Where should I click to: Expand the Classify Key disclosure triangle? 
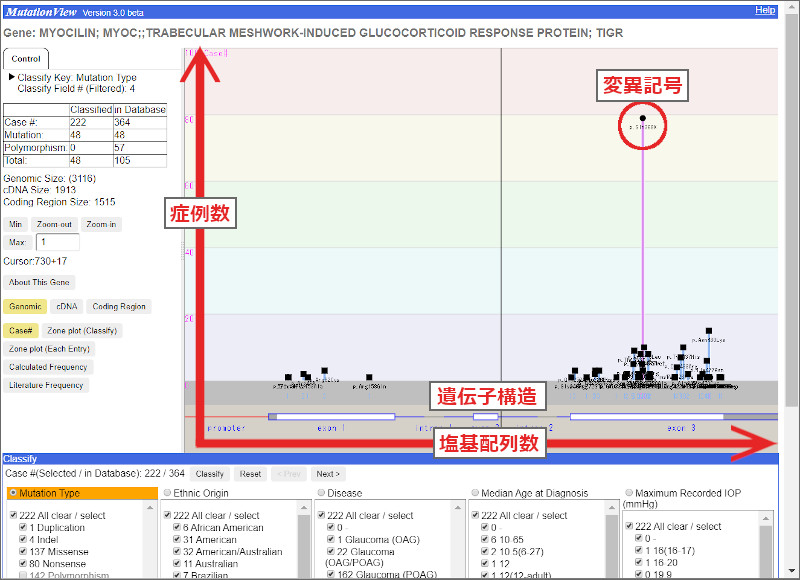pos(12,77)
